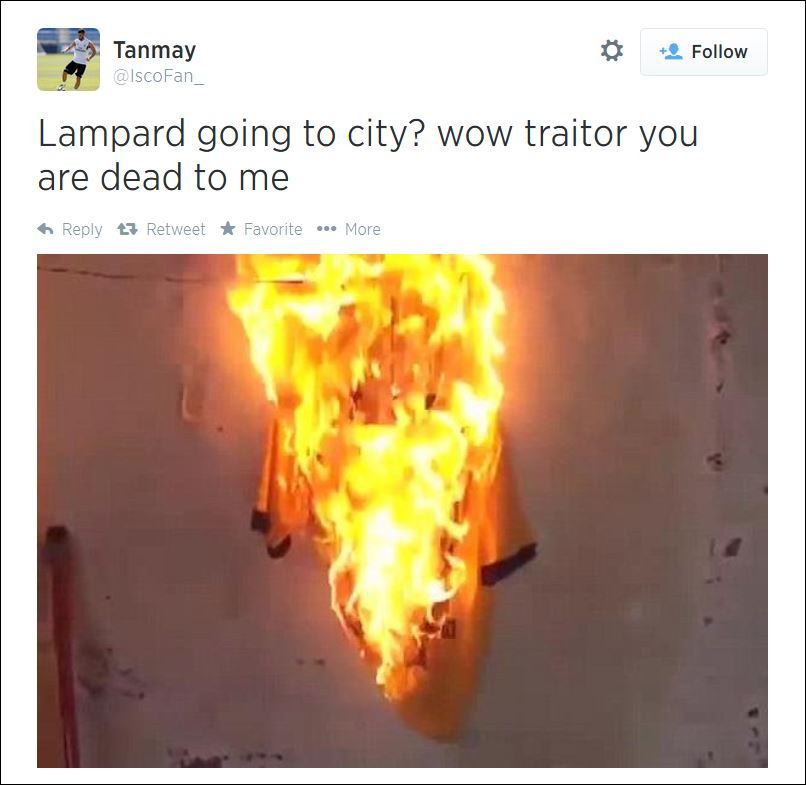Screen dimensions: 806x785
Task: Select the Favorite text label
Action: pos(273,229)
